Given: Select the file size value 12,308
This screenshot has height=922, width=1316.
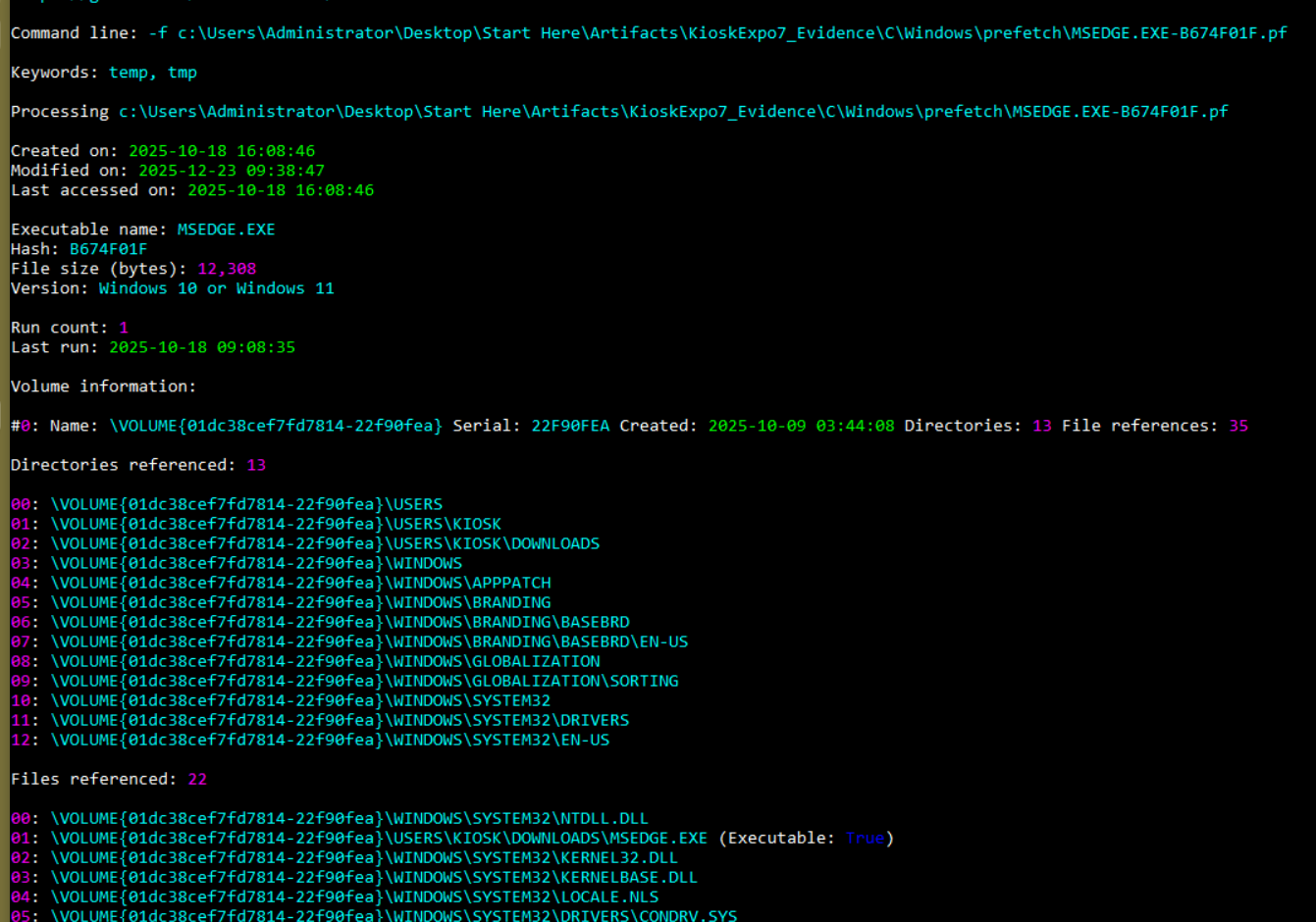Looking at the screenshot, I should click(x=227, y=269).
